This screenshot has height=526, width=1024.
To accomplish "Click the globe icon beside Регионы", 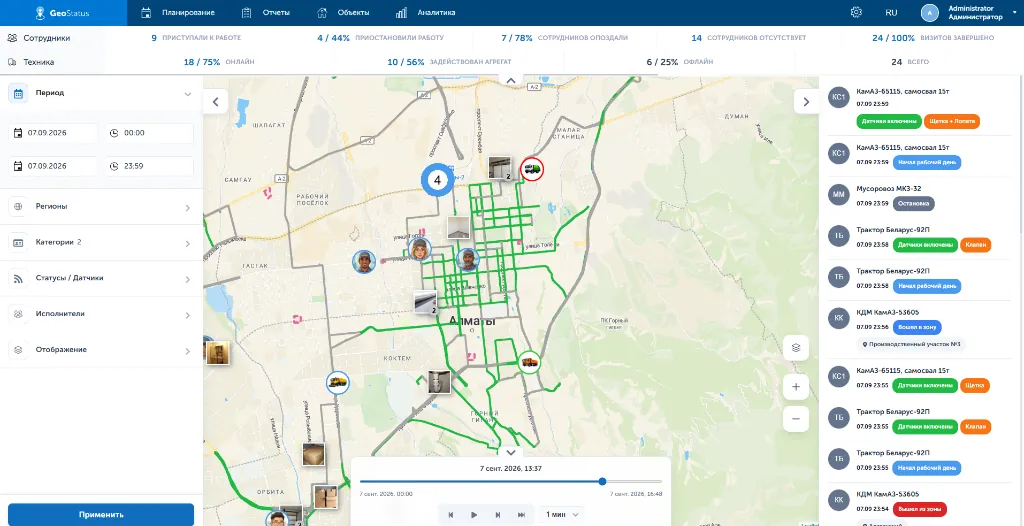I will pos(18,206).
